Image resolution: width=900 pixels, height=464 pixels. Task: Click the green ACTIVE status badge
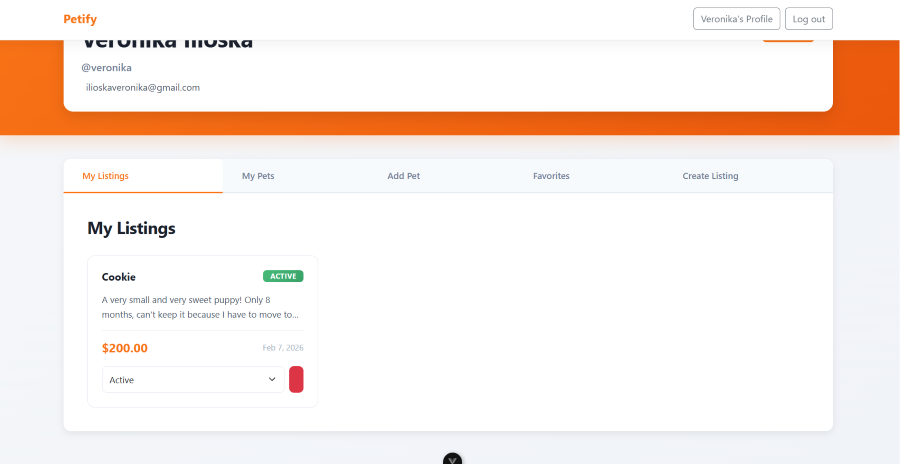coord(283,276)
